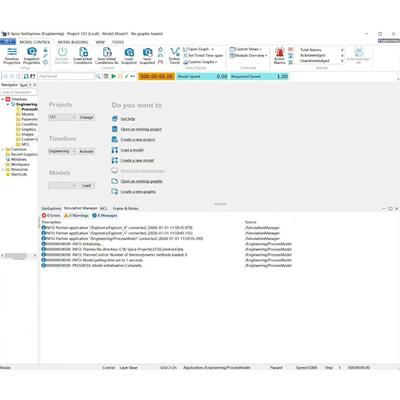Click Load Initial Conditions icon
The width and height of the screenshot is (400, 400).
[83, 56]
